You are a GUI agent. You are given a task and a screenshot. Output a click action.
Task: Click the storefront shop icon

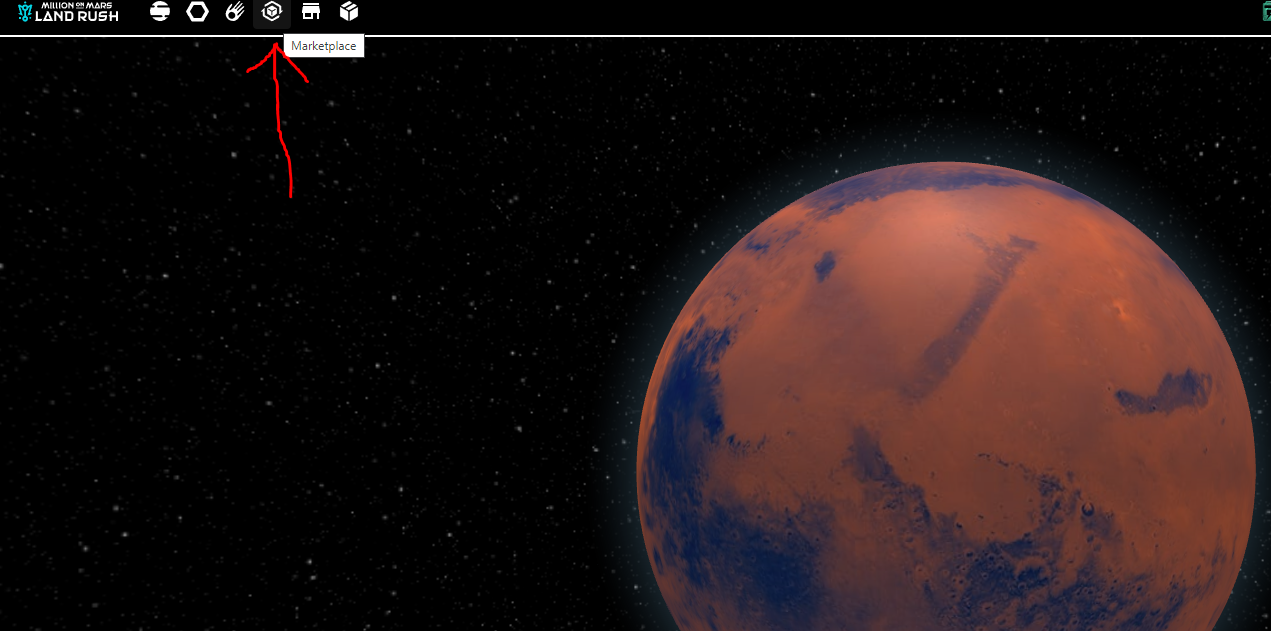[311, 12]
